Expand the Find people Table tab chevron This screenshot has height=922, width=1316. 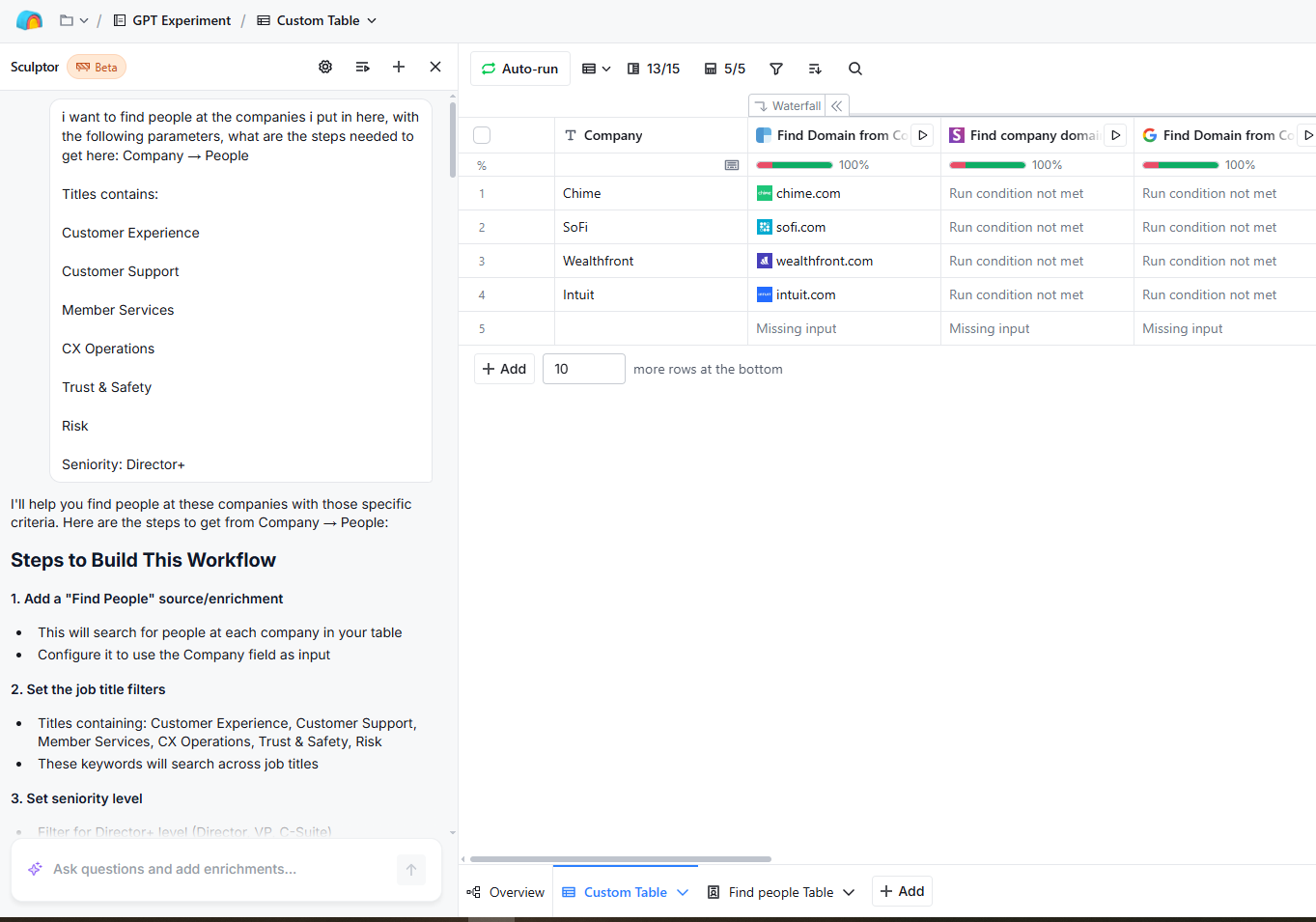(x=849, y=892)
